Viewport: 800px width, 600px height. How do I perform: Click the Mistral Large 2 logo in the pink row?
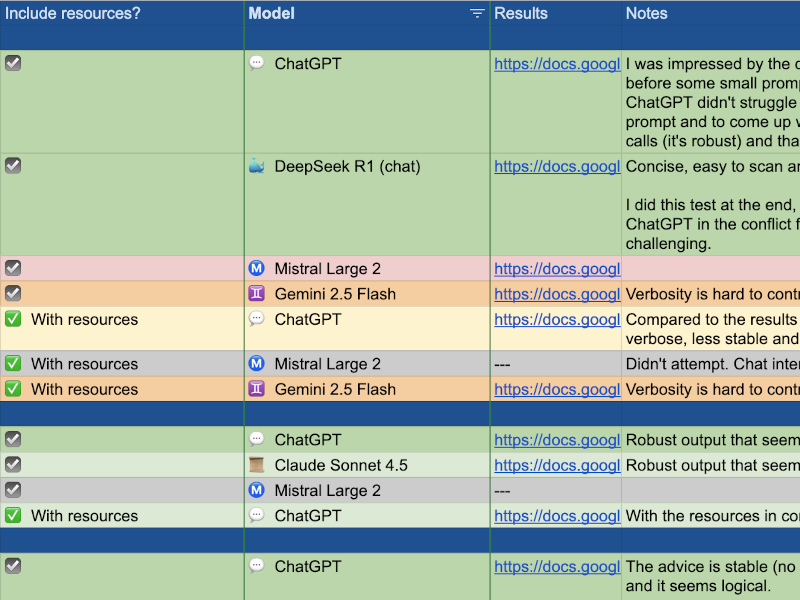(x=257, y=268)
